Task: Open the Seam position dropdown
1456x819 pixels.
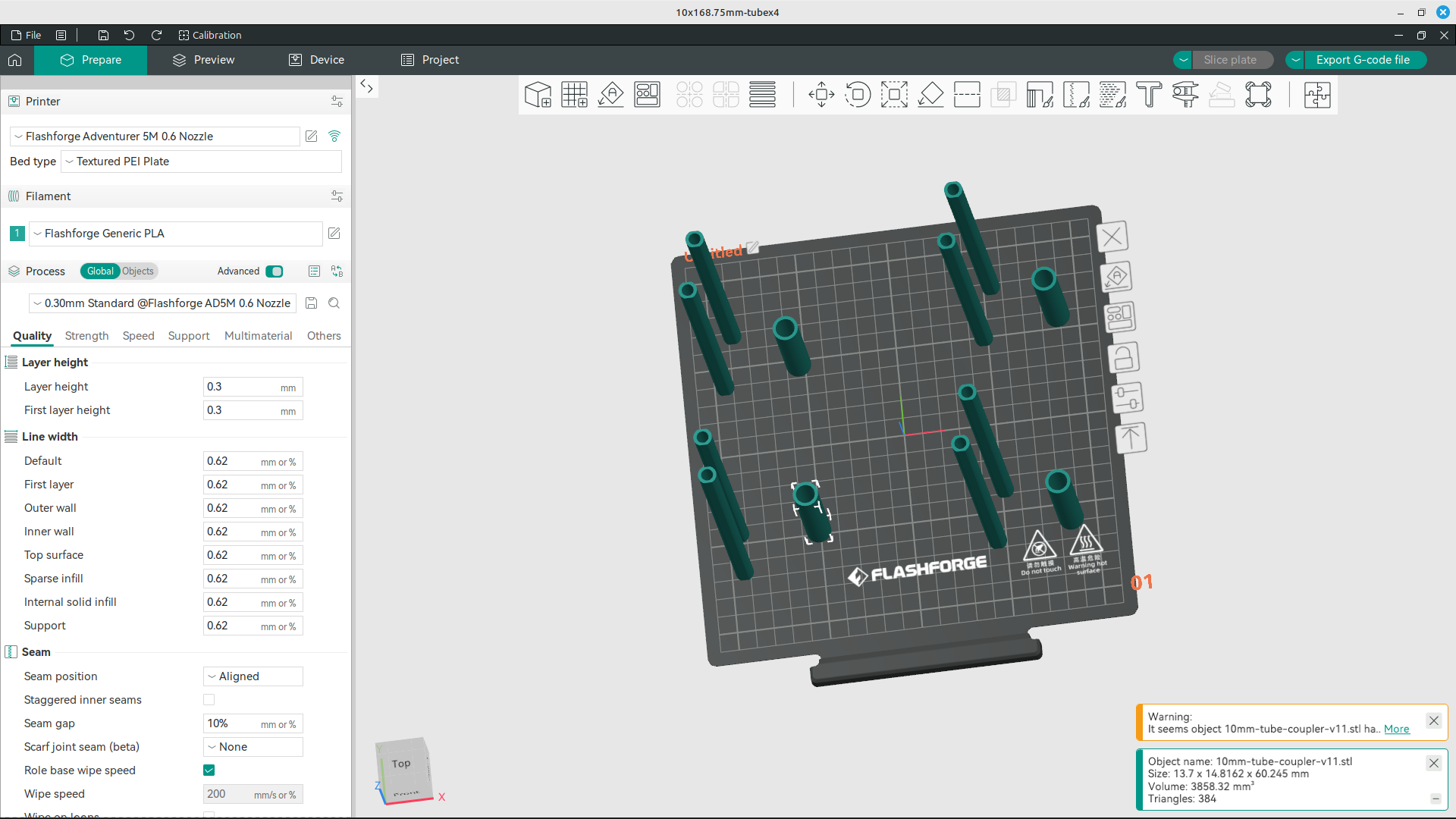Action: pos(253,676)
